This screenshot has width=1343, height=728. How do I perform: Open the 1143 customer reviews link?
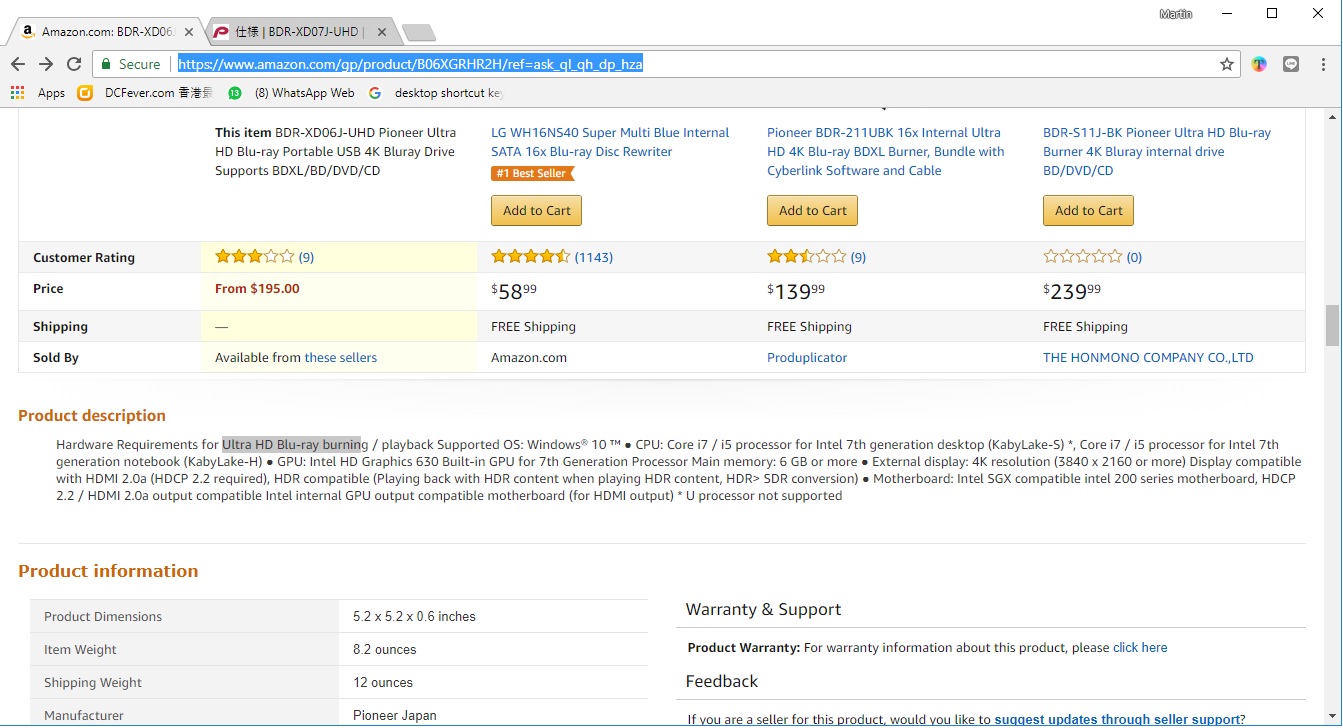[x=593, y=257]
